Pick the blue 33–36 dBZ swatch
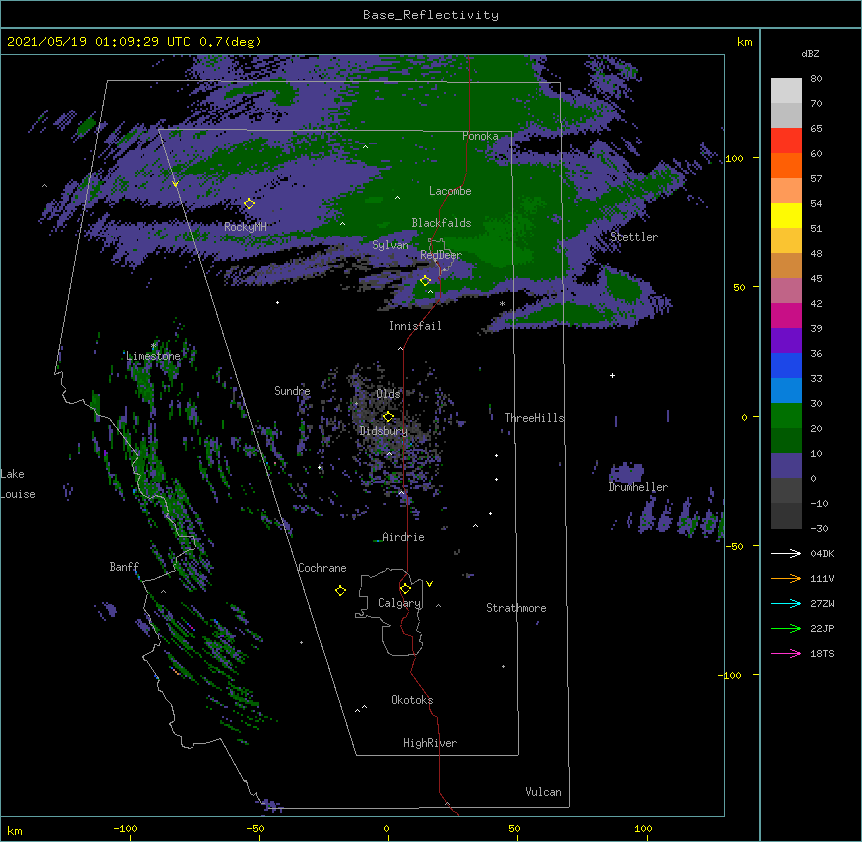The height and width of the screenshot is (842, 862). tap(786, 365)
